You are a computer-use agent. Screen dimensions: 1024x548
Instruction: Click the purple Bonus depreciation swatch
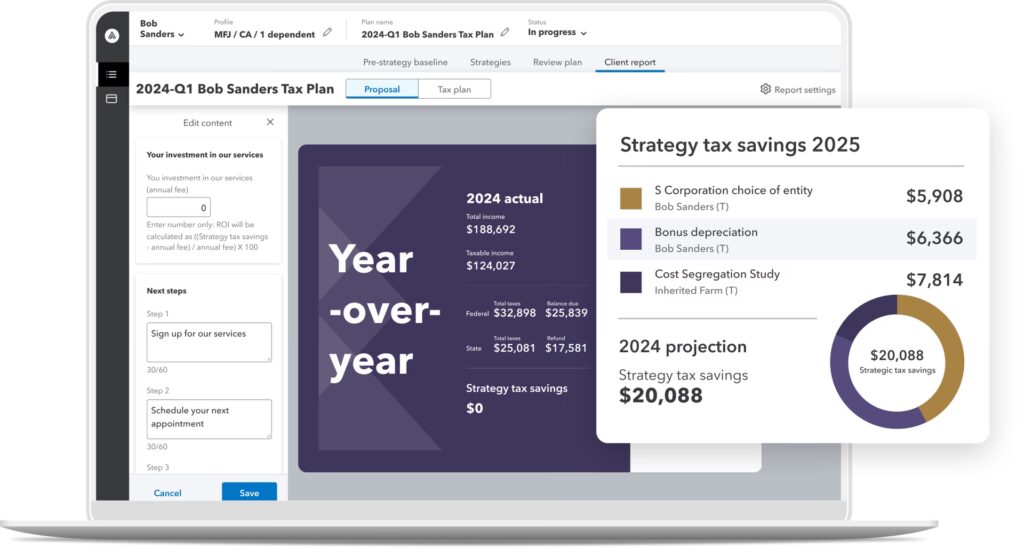[x=631, y=239]
